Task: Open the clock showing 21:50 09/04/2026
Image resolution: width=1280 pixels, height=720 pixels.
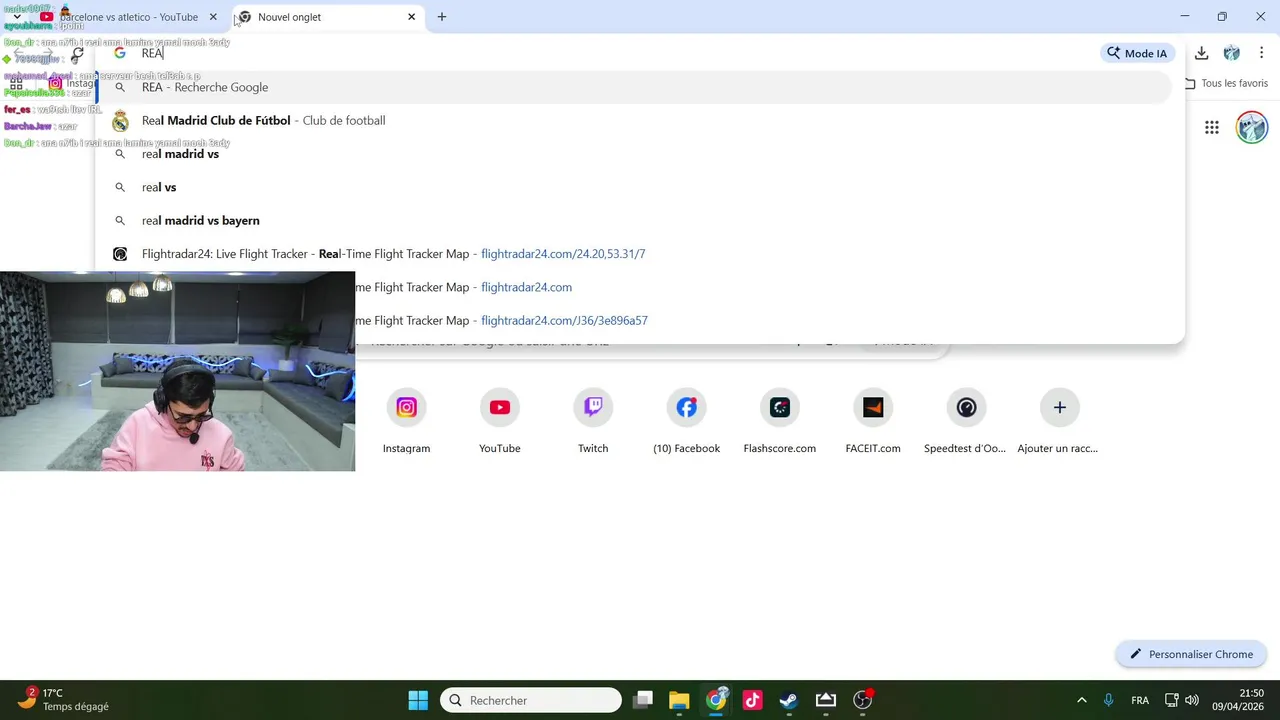Action: pyautogui.click(x=1238, y=700)
